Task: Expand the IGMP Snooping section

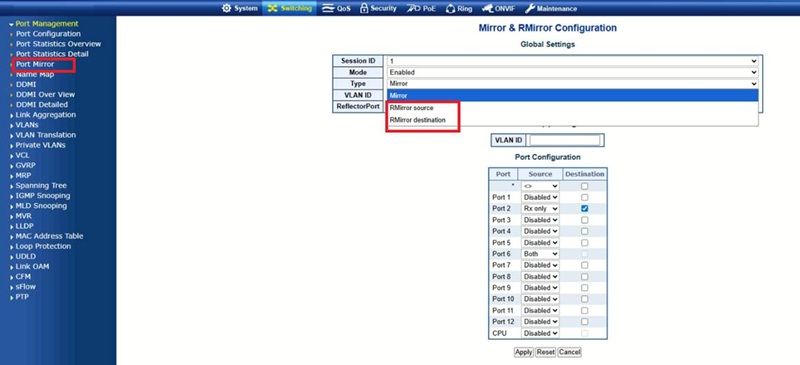Action: (x=43, y=196)
